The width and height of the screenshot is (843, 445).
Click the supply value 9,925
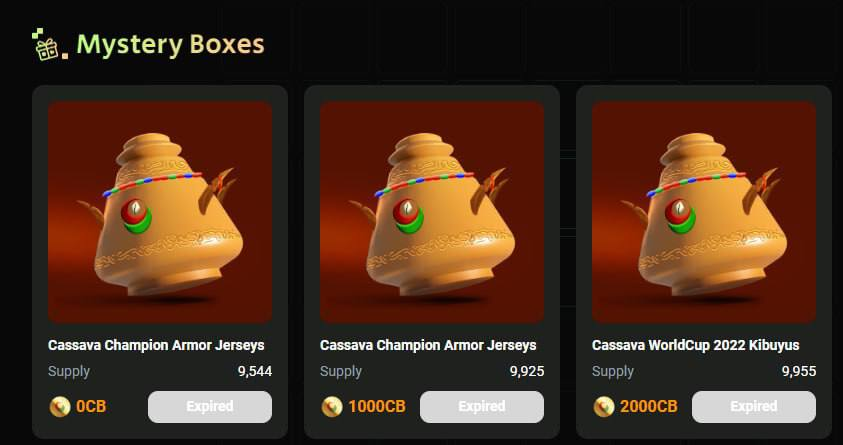click(x=527, y=371)
